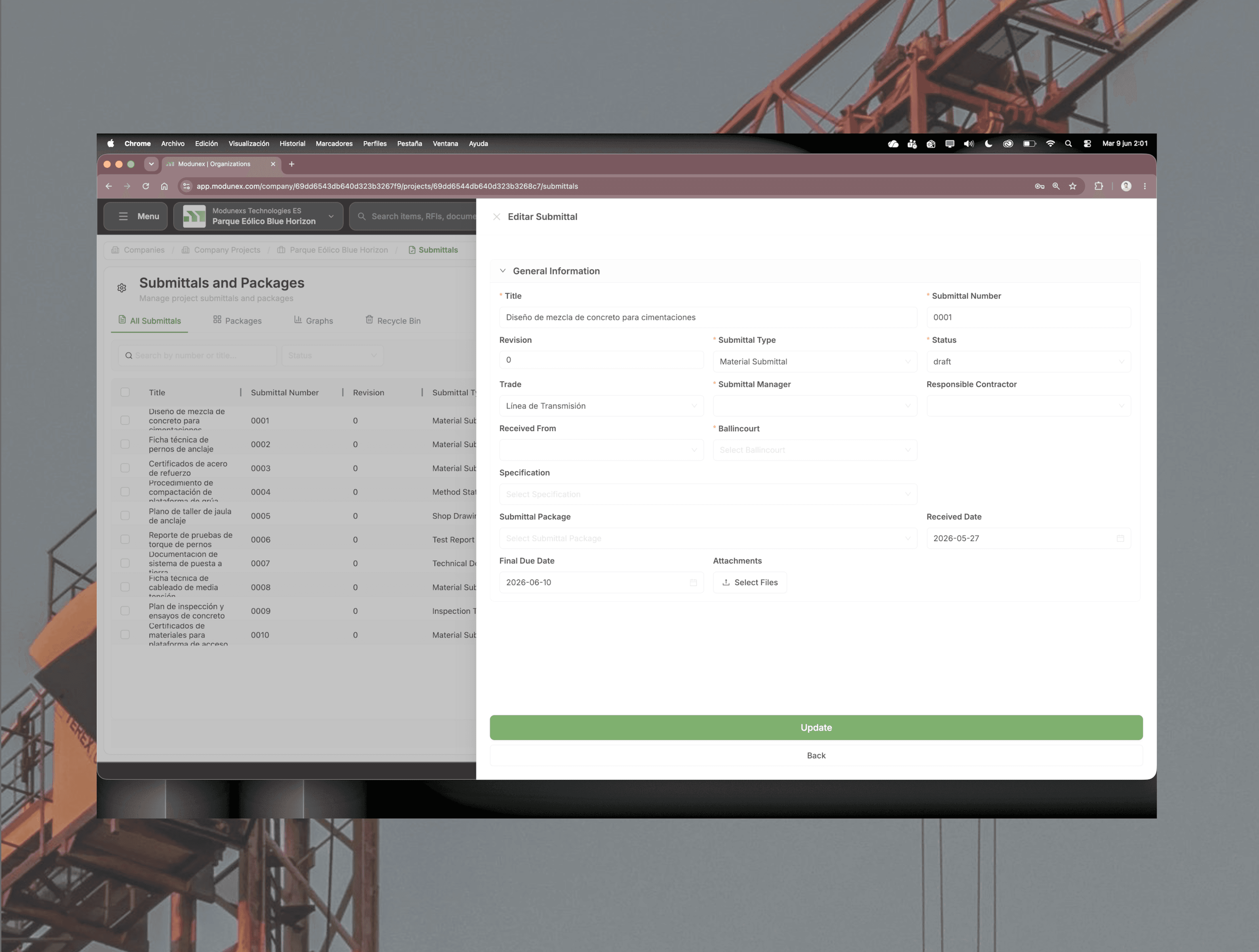
Task: Click the macOS Spotlight search icon
Action: click(1068, 144)
